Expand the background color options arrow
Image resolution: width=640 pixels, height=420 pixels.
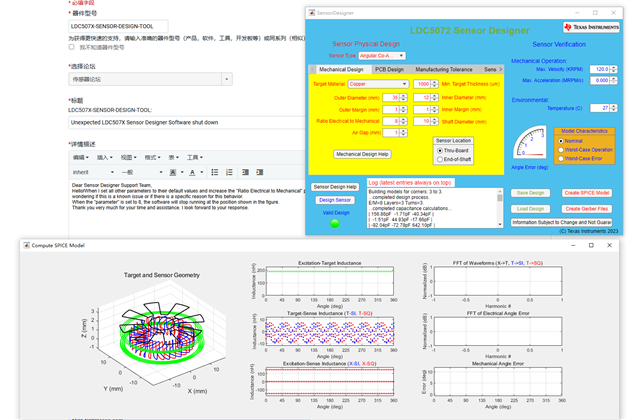tap(182, 172)
